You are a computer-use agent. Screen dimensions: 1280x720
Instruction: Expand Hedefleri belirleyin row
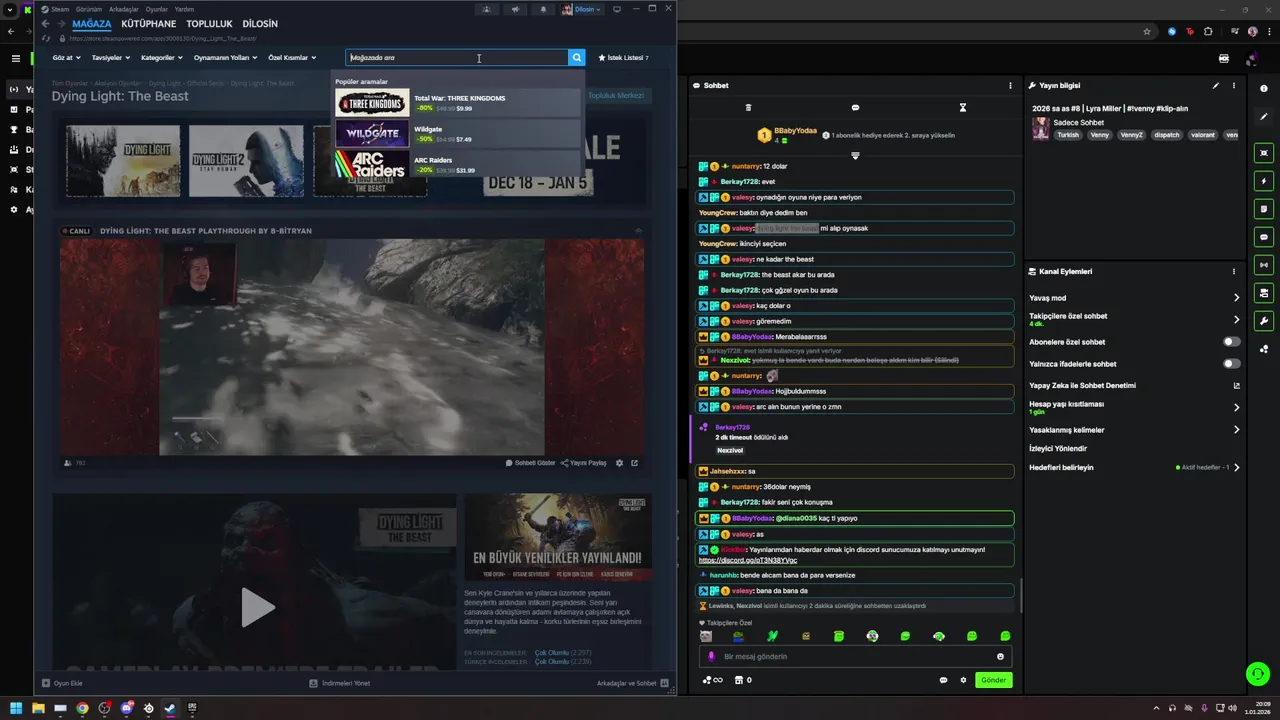click(1134, 467)
